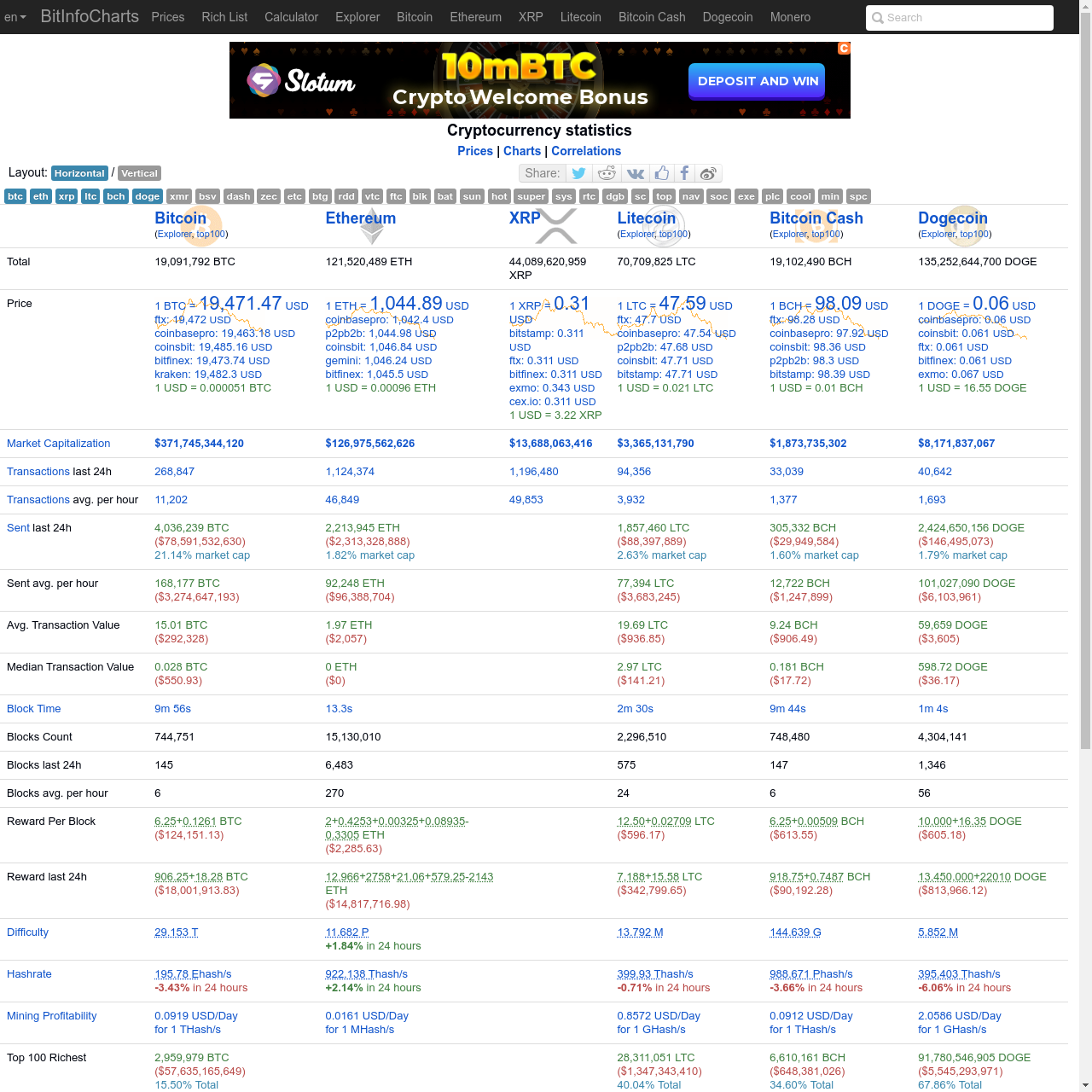
Task: Click the search magnifier icon
Action: click(877, 18)
